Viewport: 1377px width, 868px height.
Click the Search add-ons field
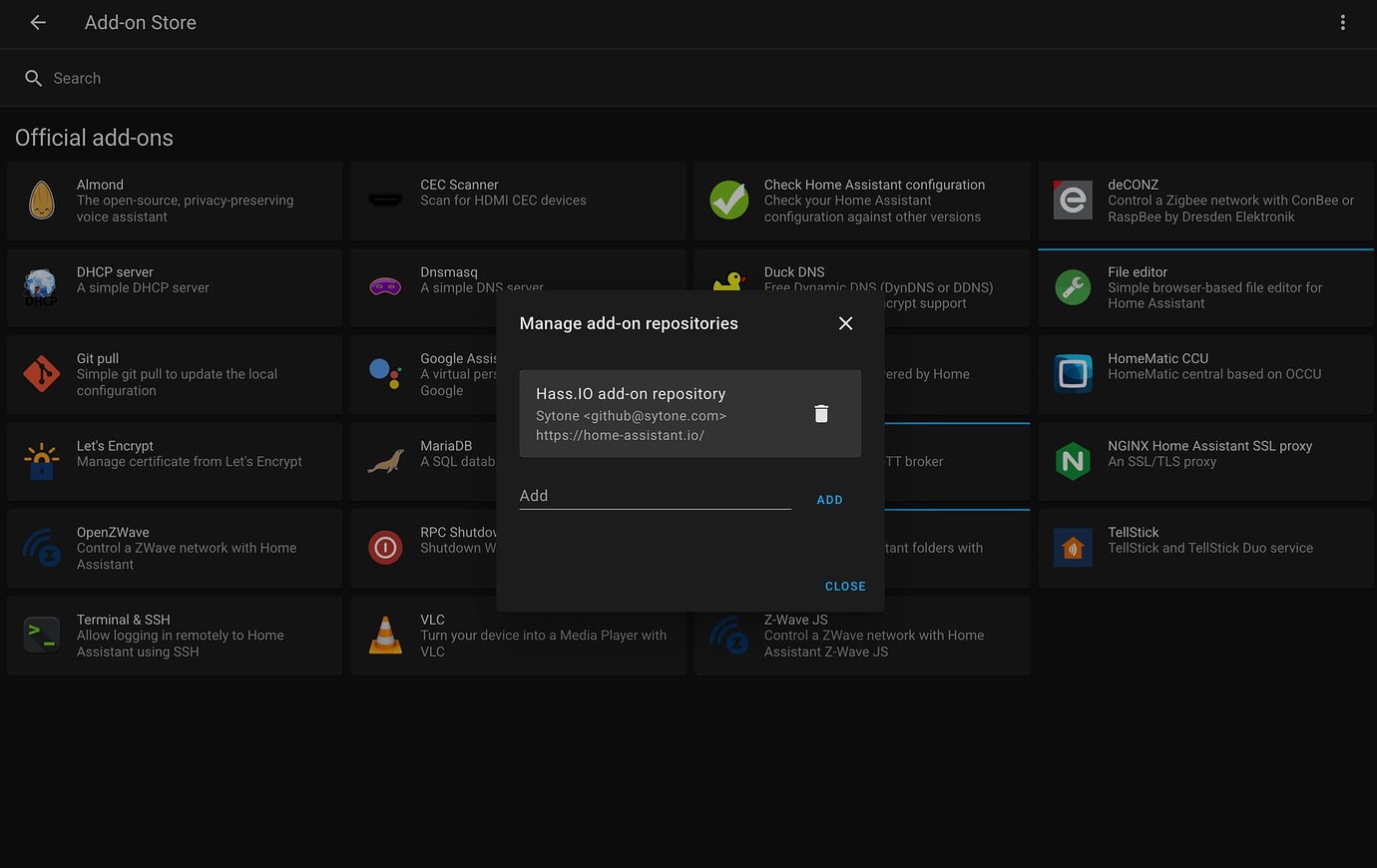click(x=399, y=78)
